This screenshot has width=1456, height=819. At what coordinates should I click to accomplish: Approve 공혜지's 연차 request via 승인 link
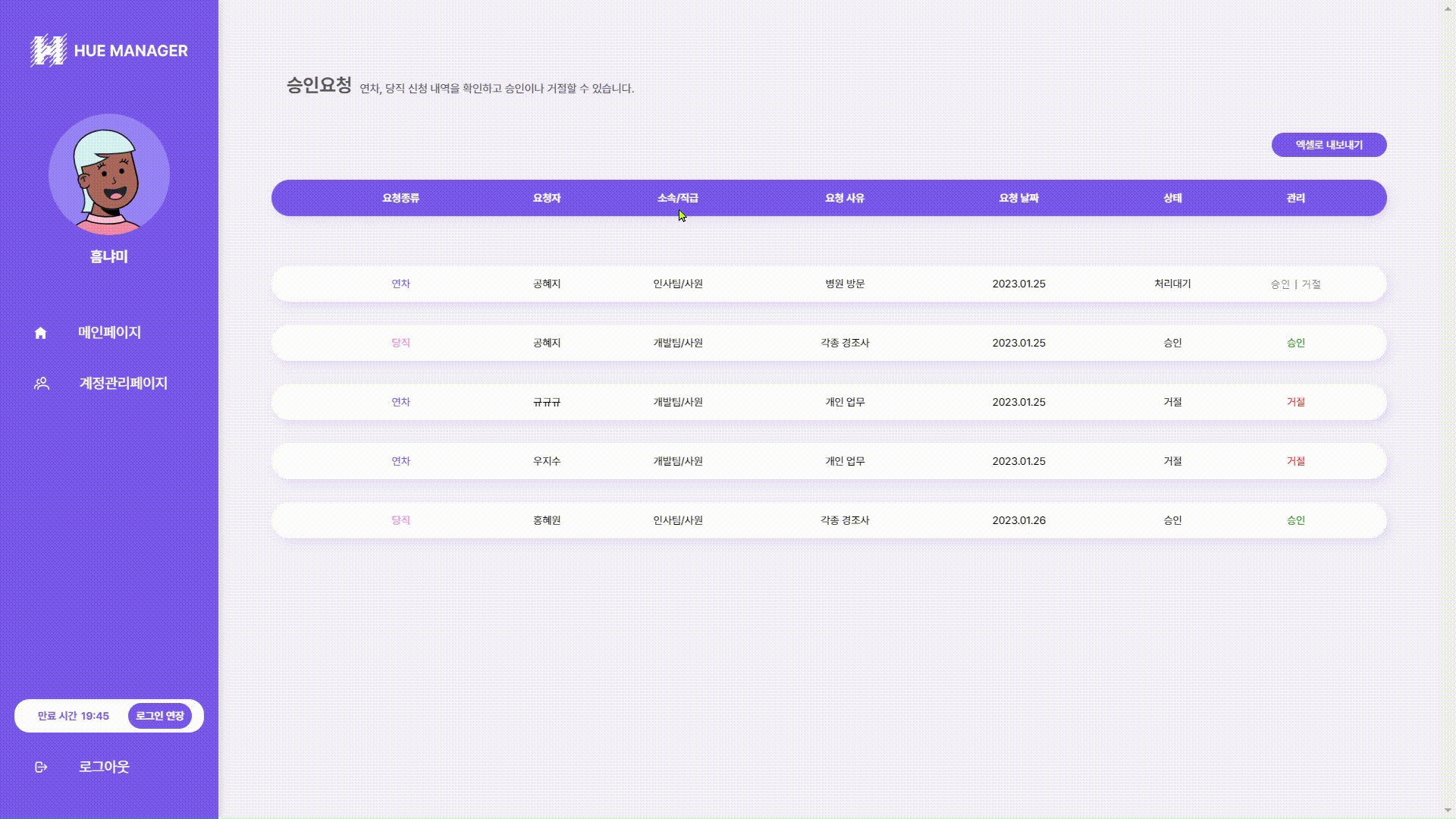pyautogui.click(x=1281, y=284)
